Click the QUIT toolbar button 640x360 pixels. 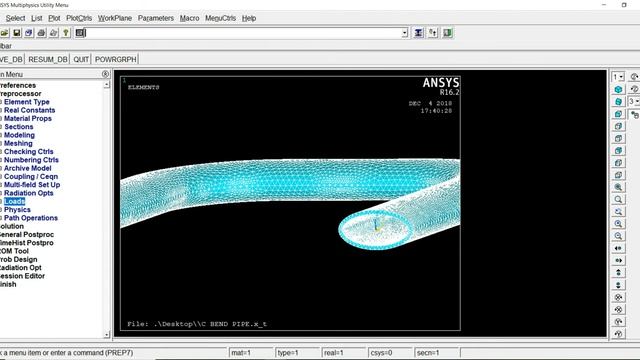click(x=81, y=59)
